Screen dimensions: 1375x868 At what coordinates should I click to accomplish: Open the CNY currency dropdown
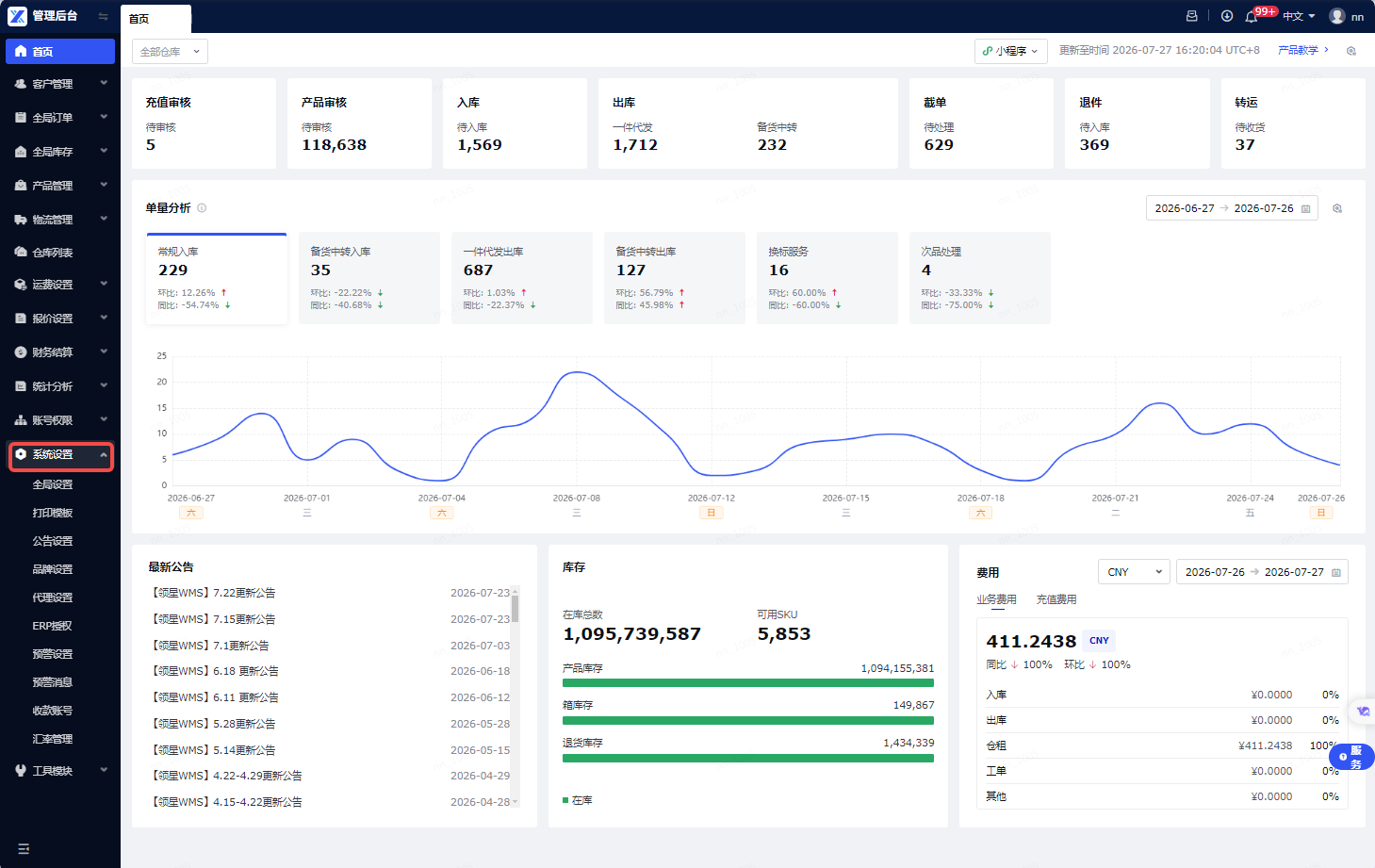[1134, 572]
